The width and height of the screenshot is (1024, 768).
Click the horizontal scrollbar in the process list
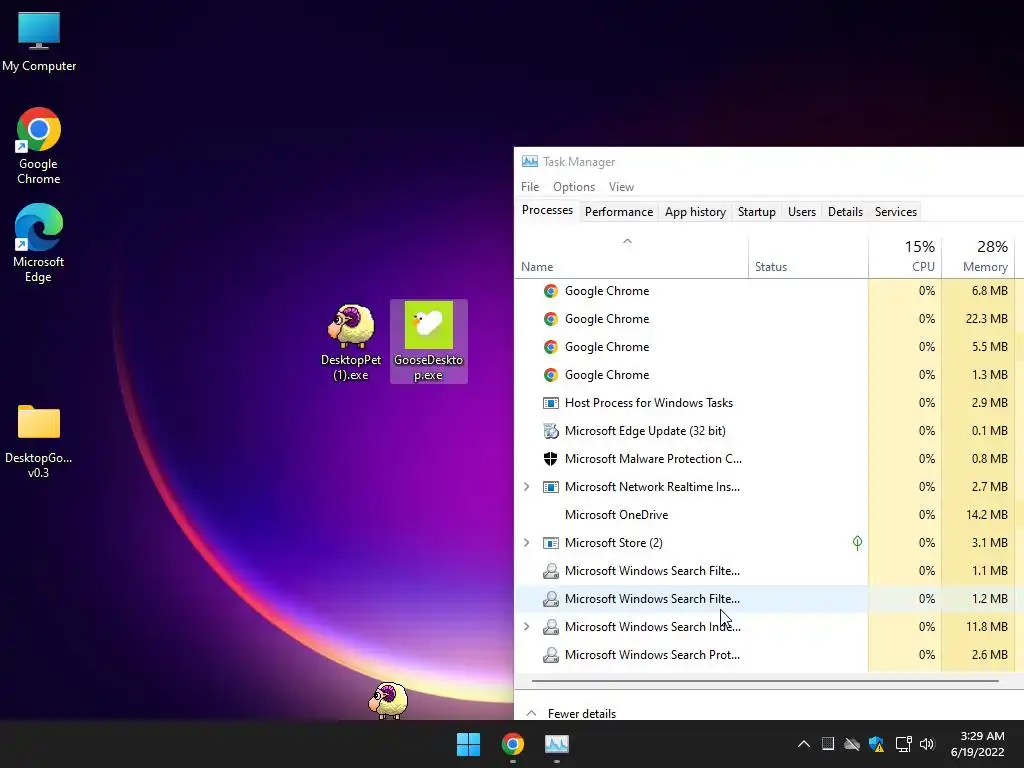coord(765,681)
